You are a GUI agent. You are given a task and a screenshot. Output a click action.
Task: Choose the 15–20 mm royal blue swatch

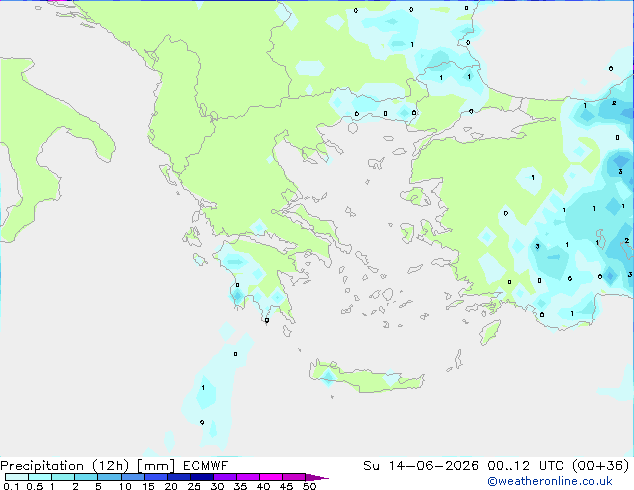[x=156, y=477]
